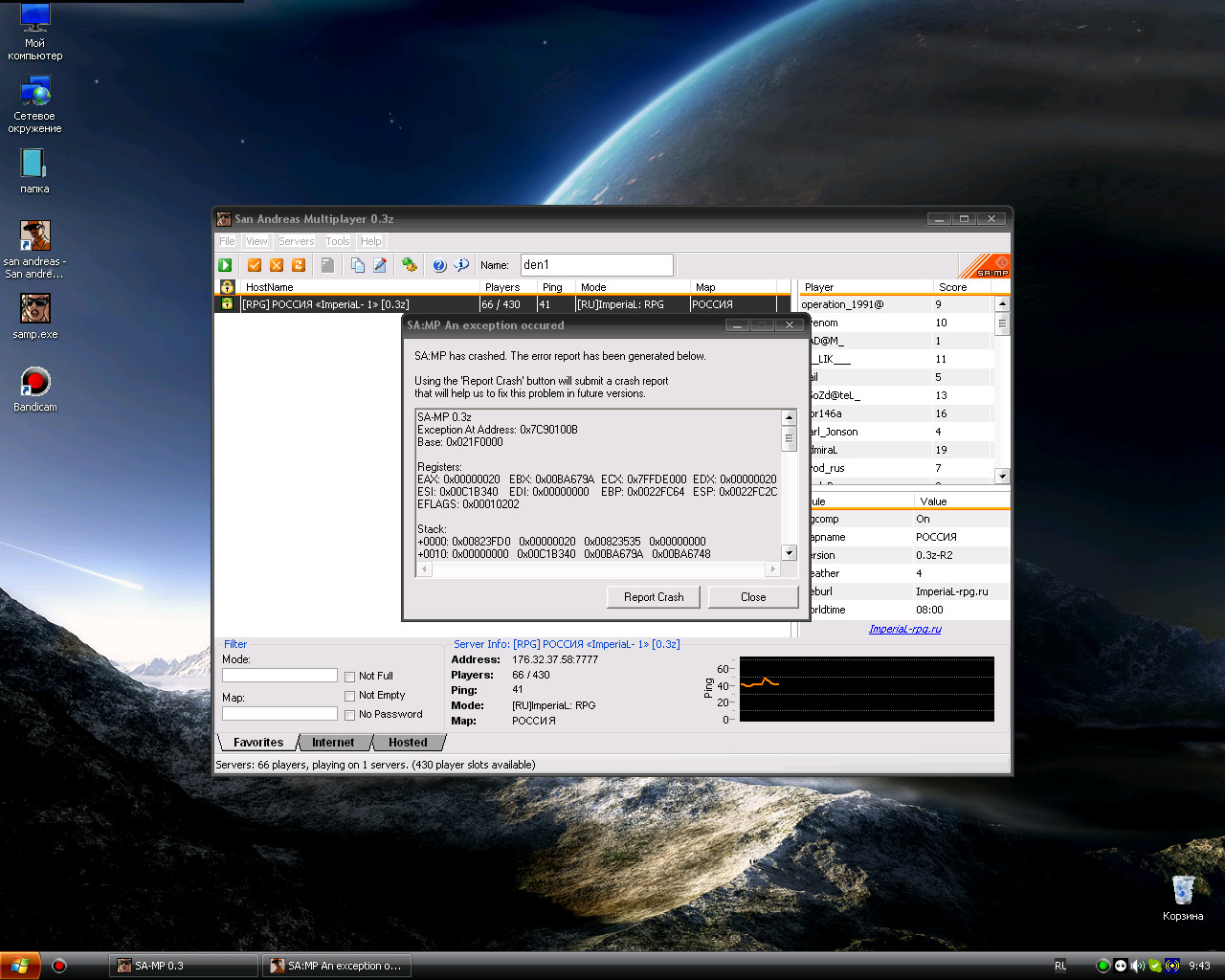Enable the Not Empty filter checkbox
1225x980 pixels.
(x=350, y=696)
